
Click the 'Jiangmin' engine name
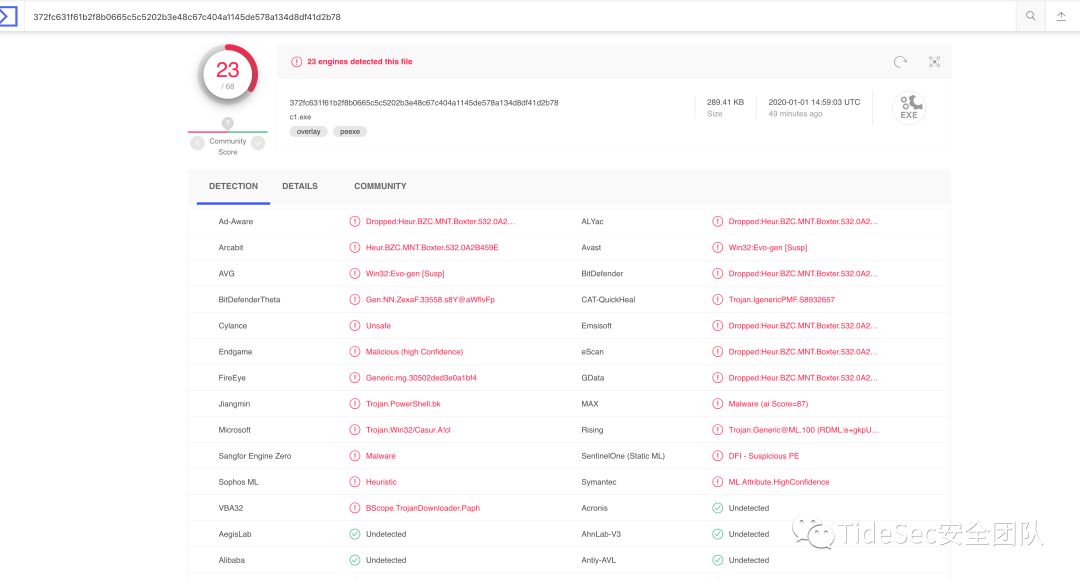pos(234,404)
